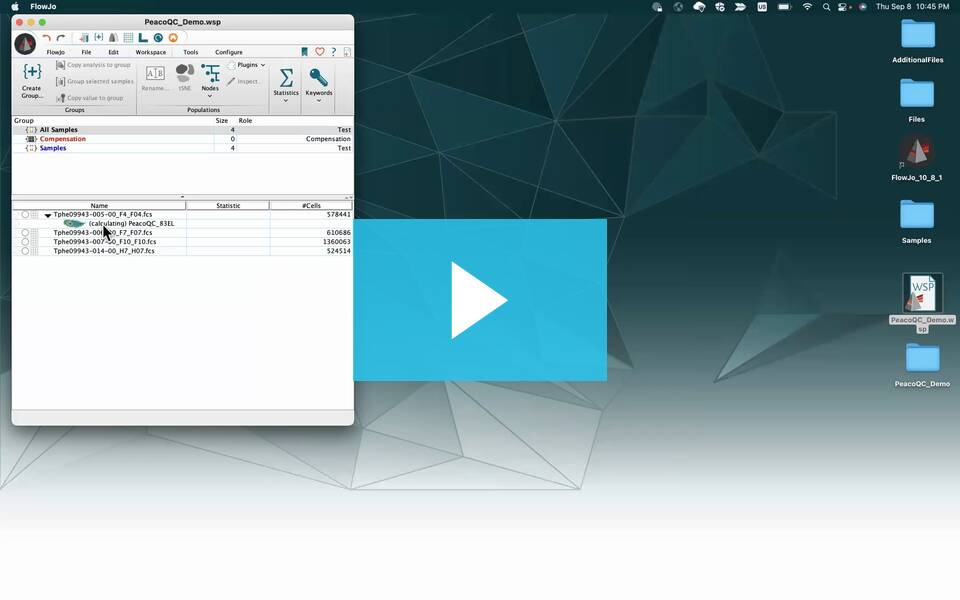This screenshot has width=960, height=600.
Task: Open the Edit ribbon tab
Action: tap(113, 53)
